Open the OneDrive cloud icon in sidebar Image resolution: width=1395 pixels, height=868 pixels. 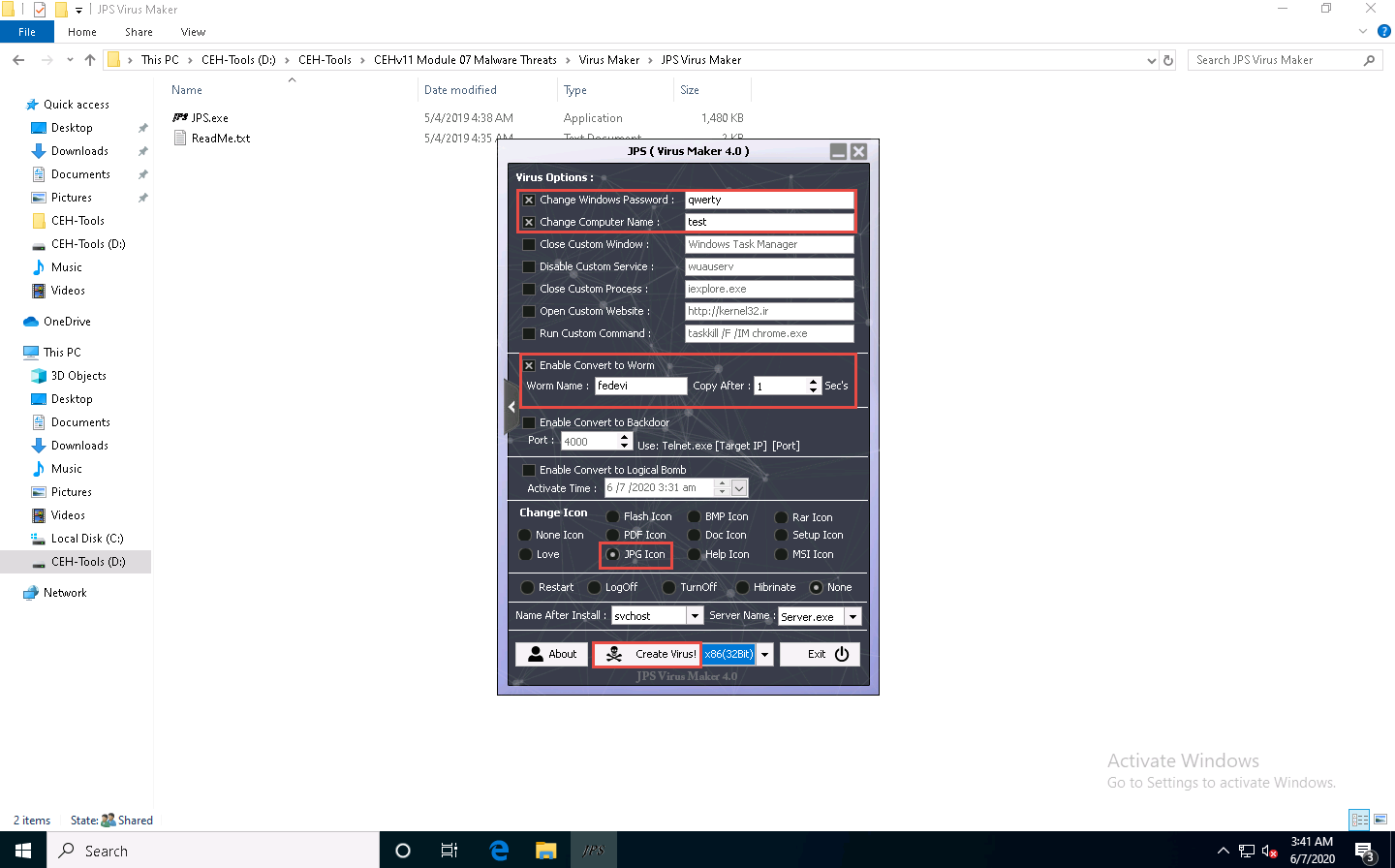coord(31,322)
